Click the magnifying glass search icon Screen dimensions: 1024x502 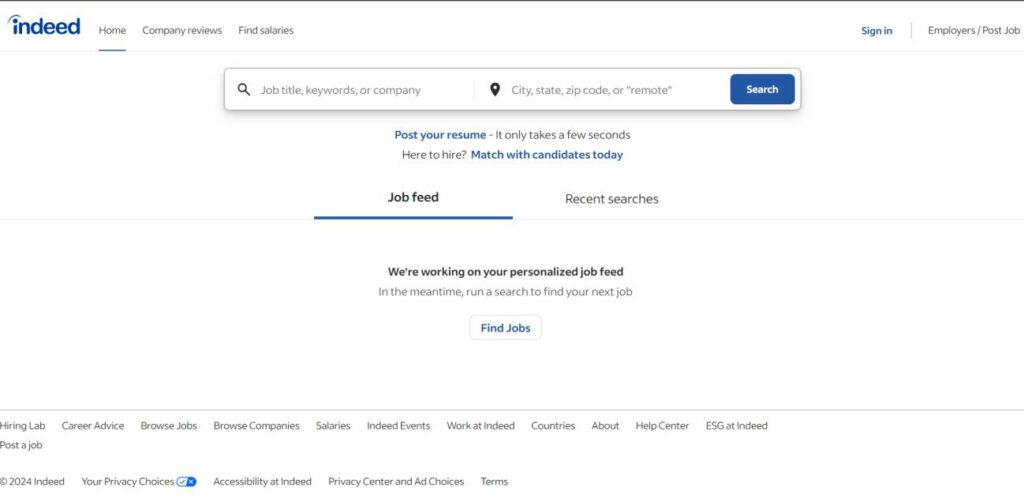(244, 90)
